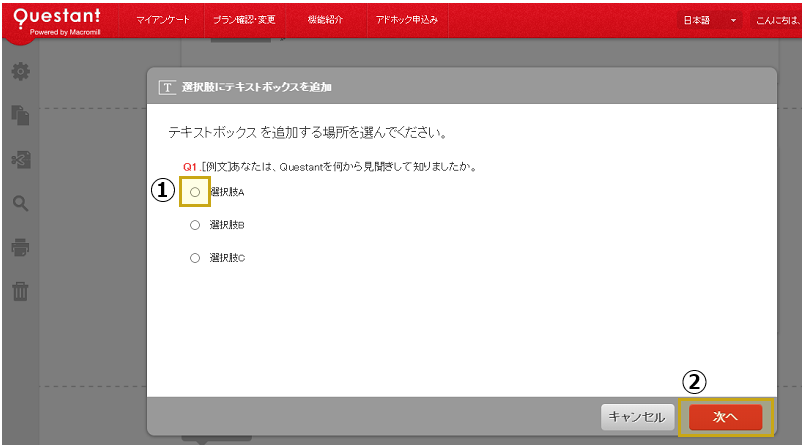Click the こんにちは user greeting
Screen dimensions: 803x447
(776, 20)
